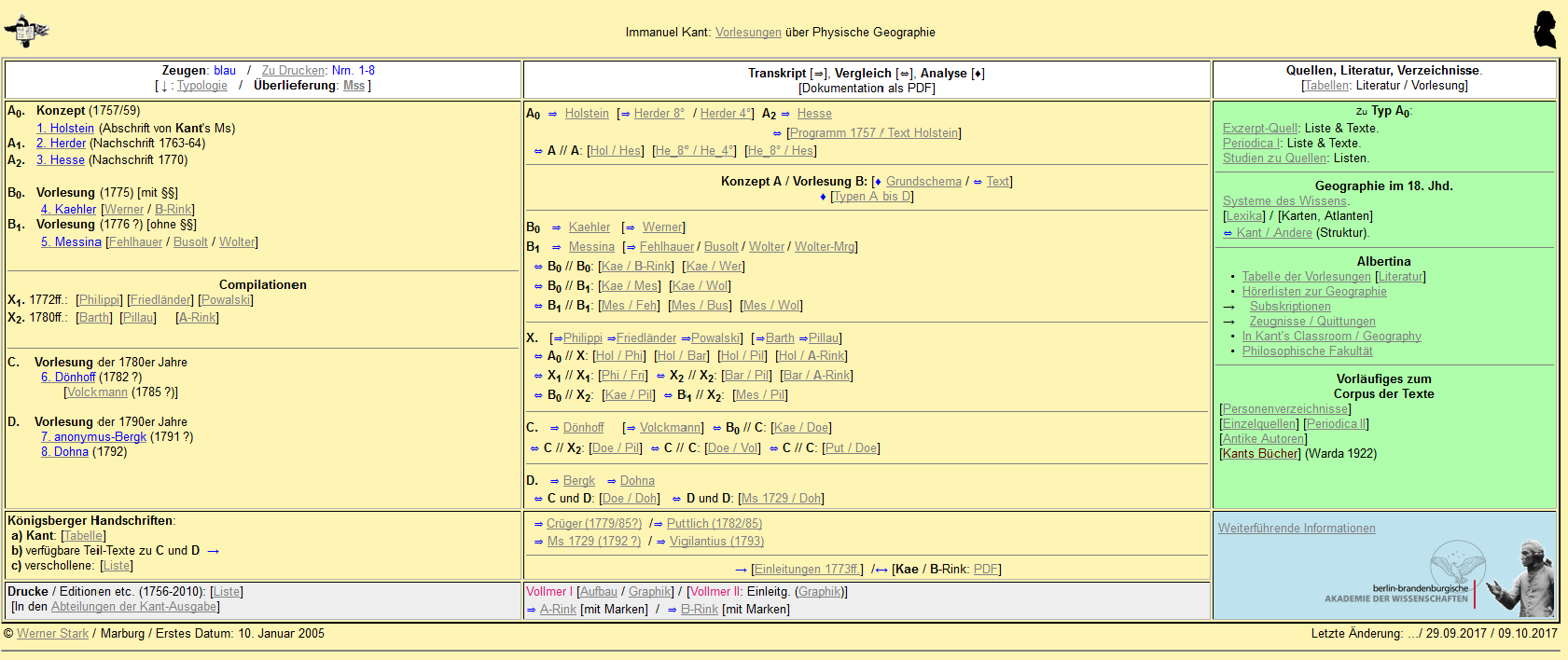Click the blue arrow before Holstein transcript
The image size is (1568, 660).
pos(552,114)
